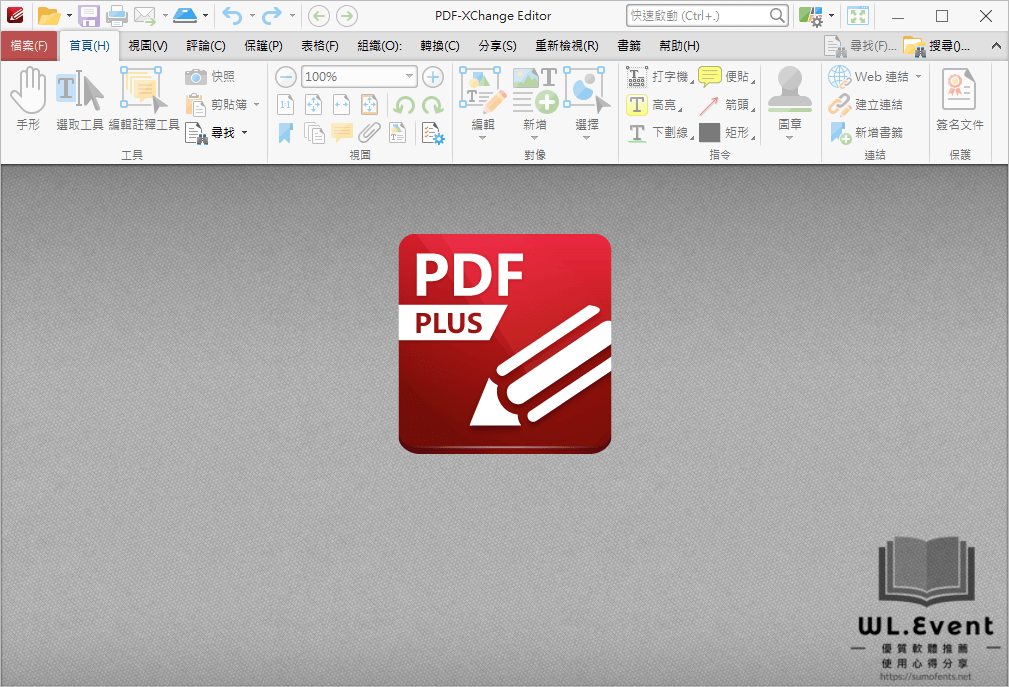Expand the Open folder dropdown arrow

(69, 15)
